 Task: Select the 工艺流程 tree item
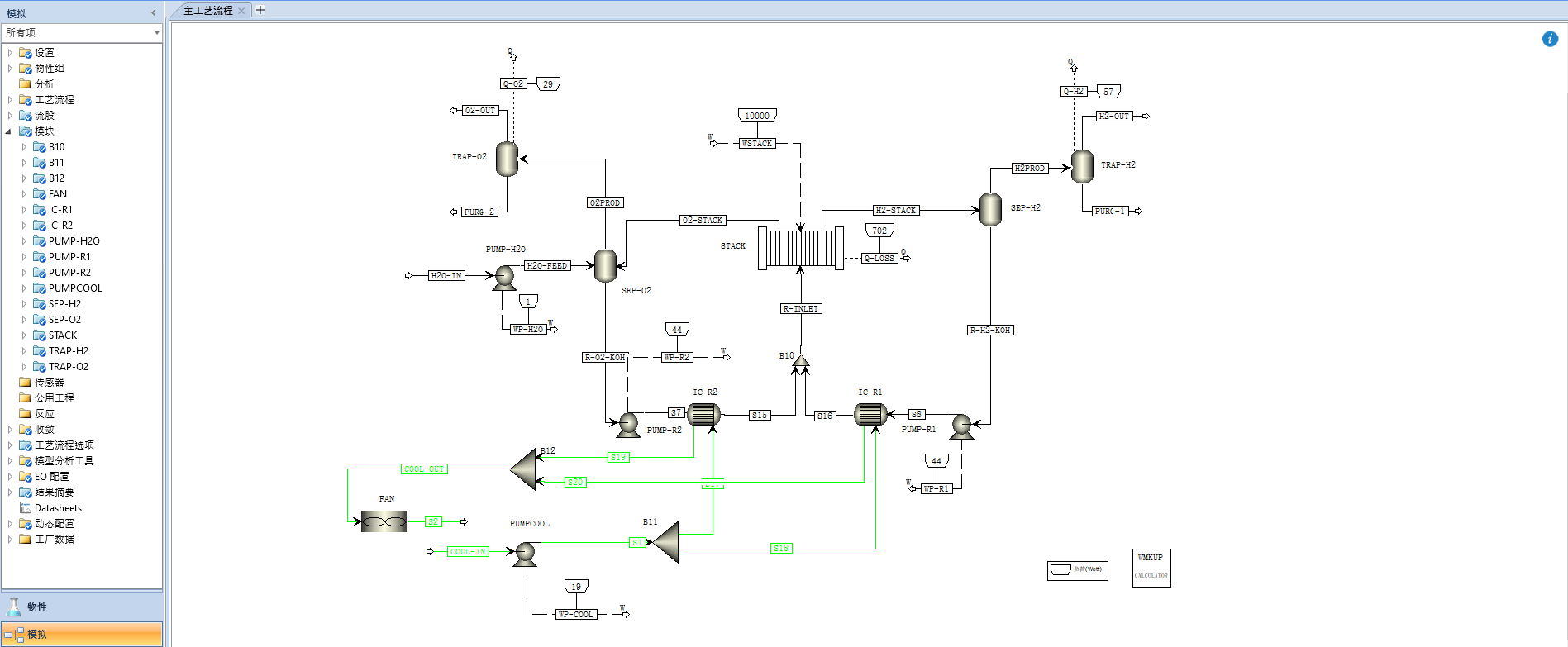coord(55,100)
